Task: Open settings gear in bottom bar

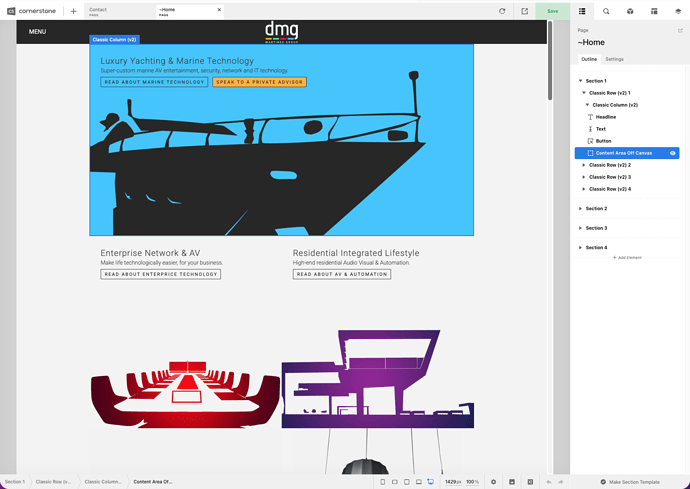Action: tap(493, 482)
